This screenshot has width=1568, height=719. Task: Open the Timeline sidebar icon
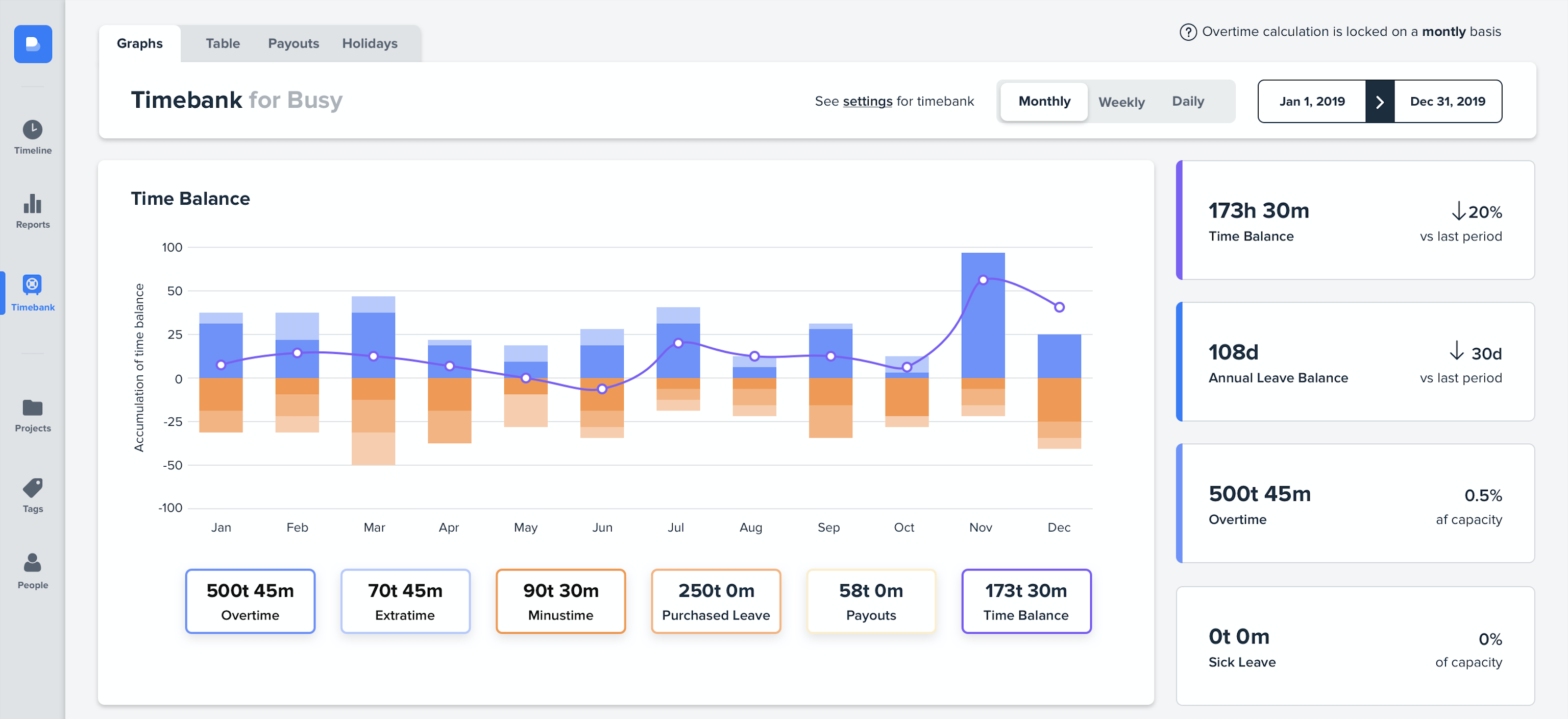33,130
